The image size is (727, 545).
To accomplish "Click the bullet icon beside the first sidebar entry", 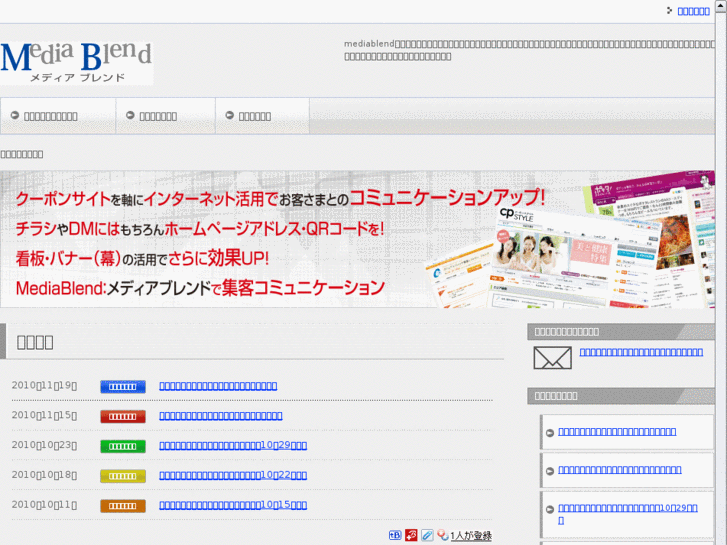I will pos(550,433).
